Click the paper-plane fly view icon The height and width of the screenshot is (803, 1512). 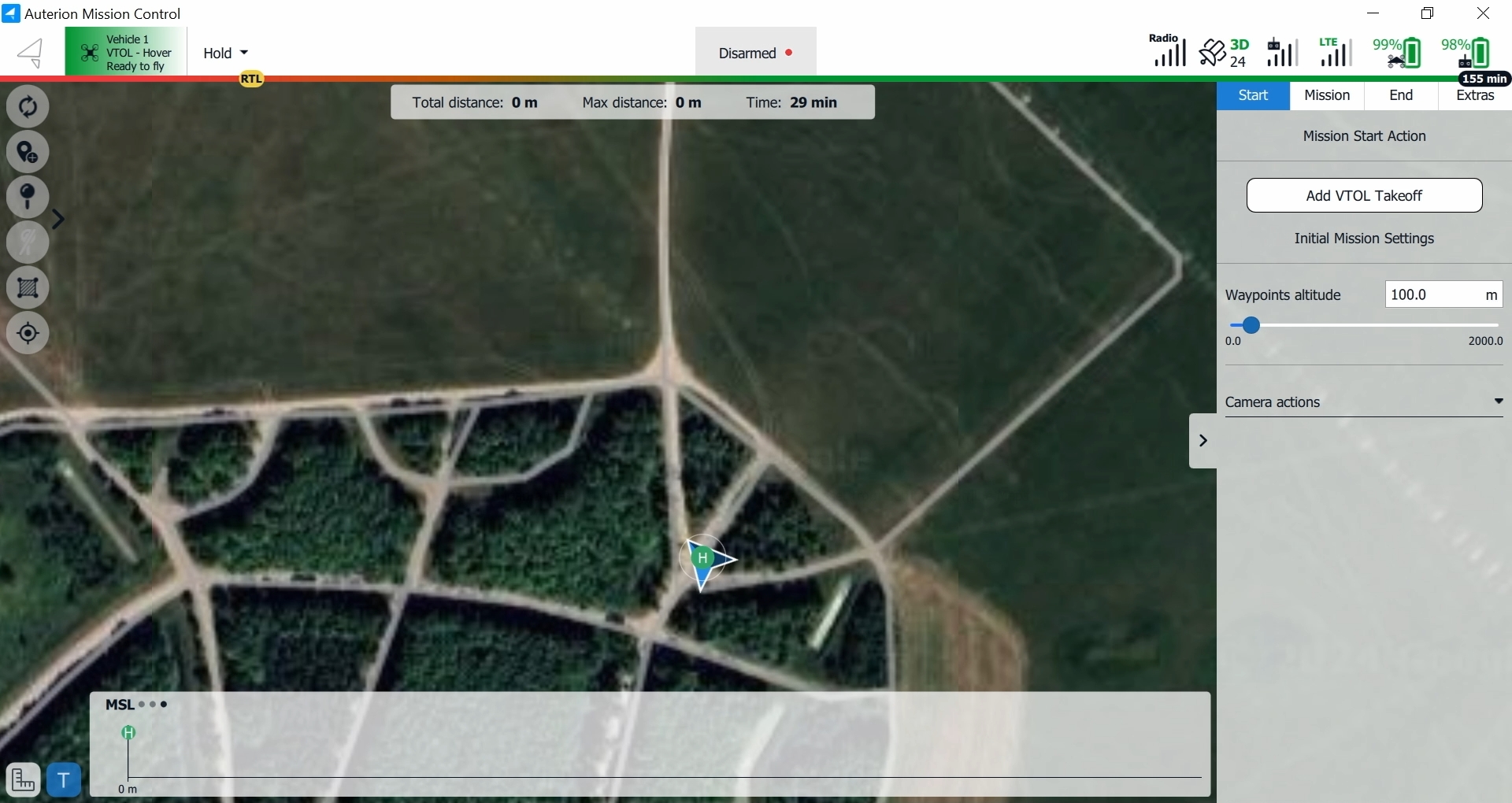(31, 53)
